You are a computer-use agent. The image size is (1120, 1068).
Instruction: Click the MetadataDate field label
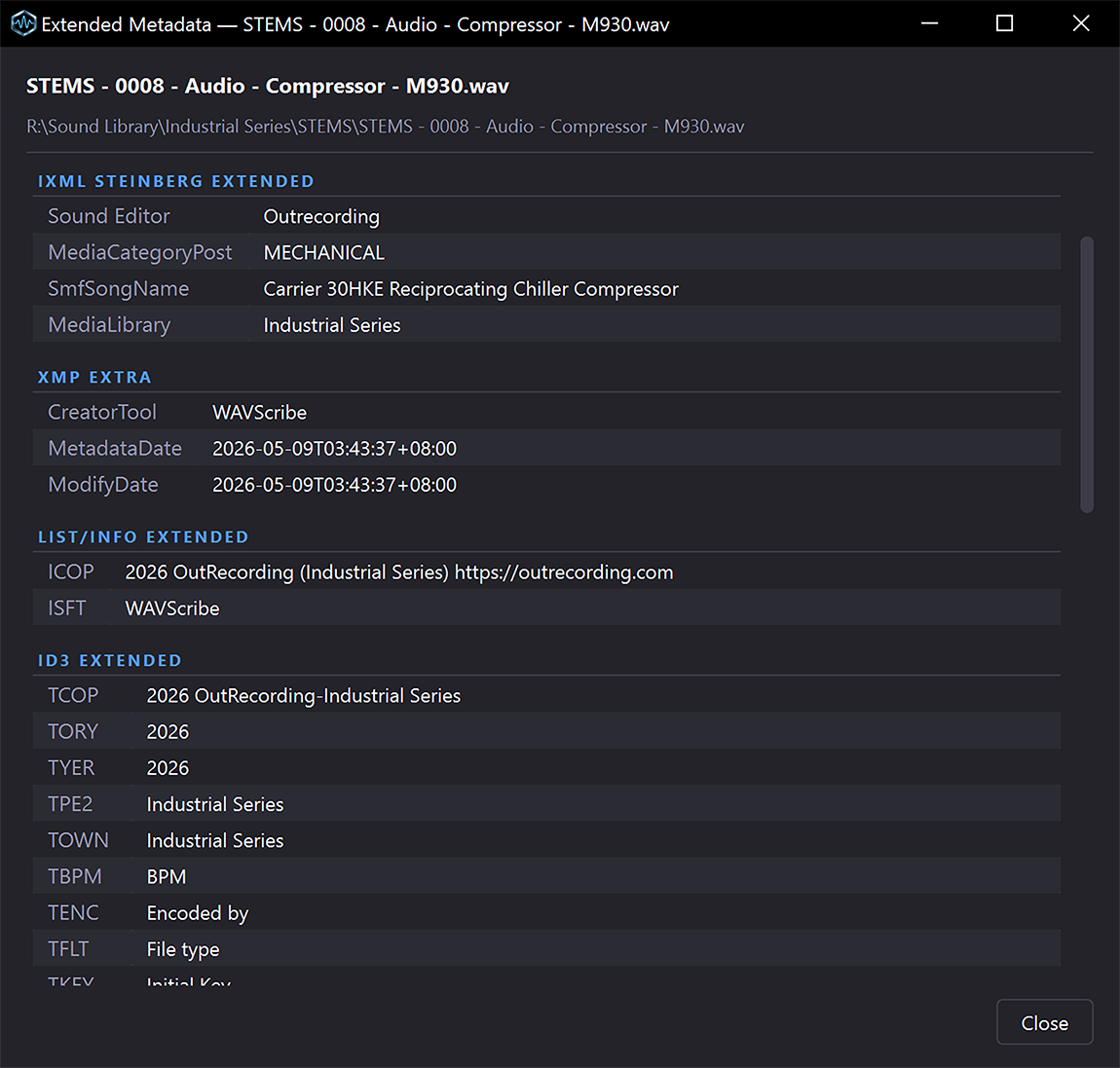pos(115,449)
